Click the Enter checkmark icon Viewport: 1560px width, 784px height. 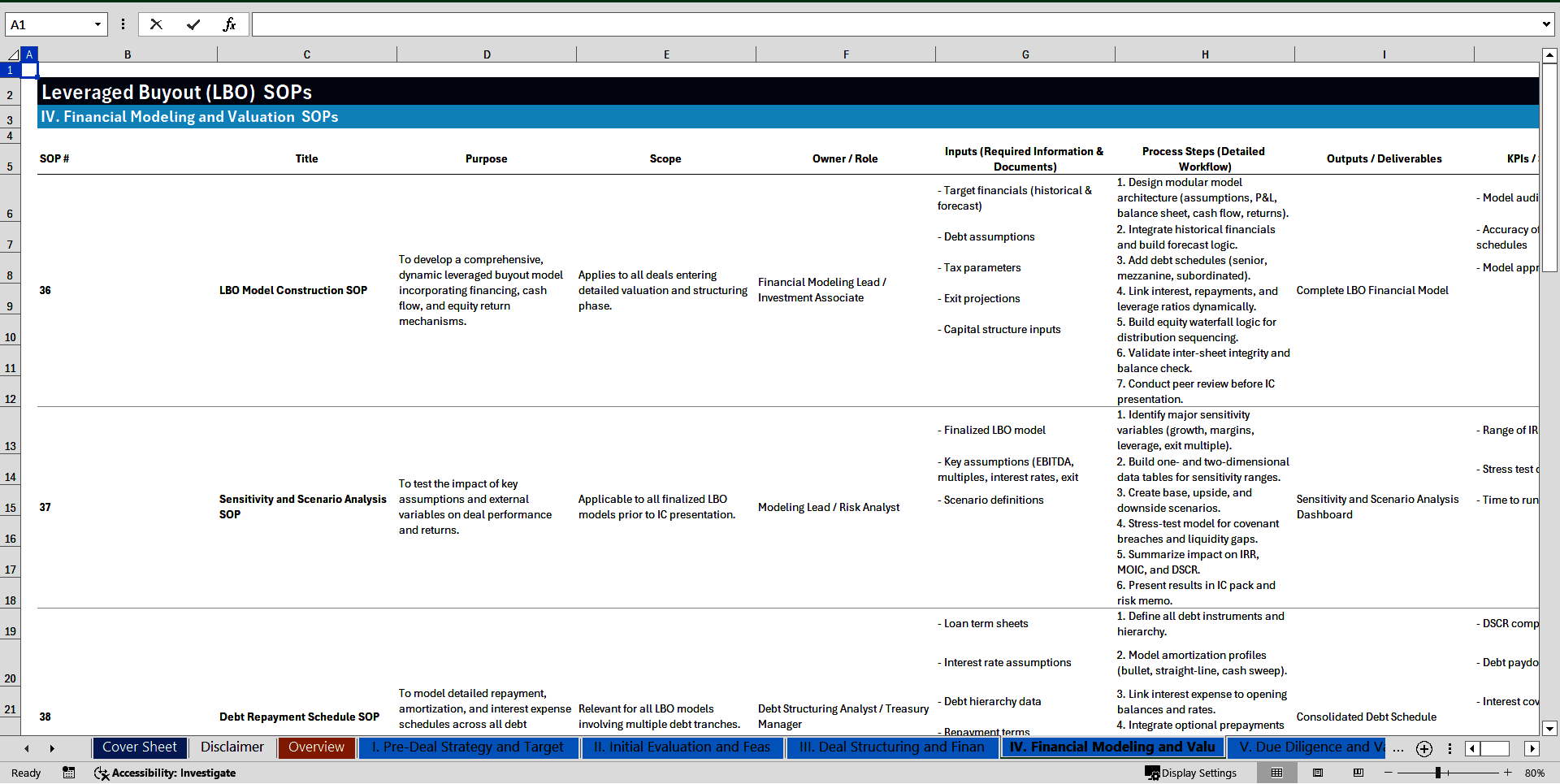(x=193, y=24)
